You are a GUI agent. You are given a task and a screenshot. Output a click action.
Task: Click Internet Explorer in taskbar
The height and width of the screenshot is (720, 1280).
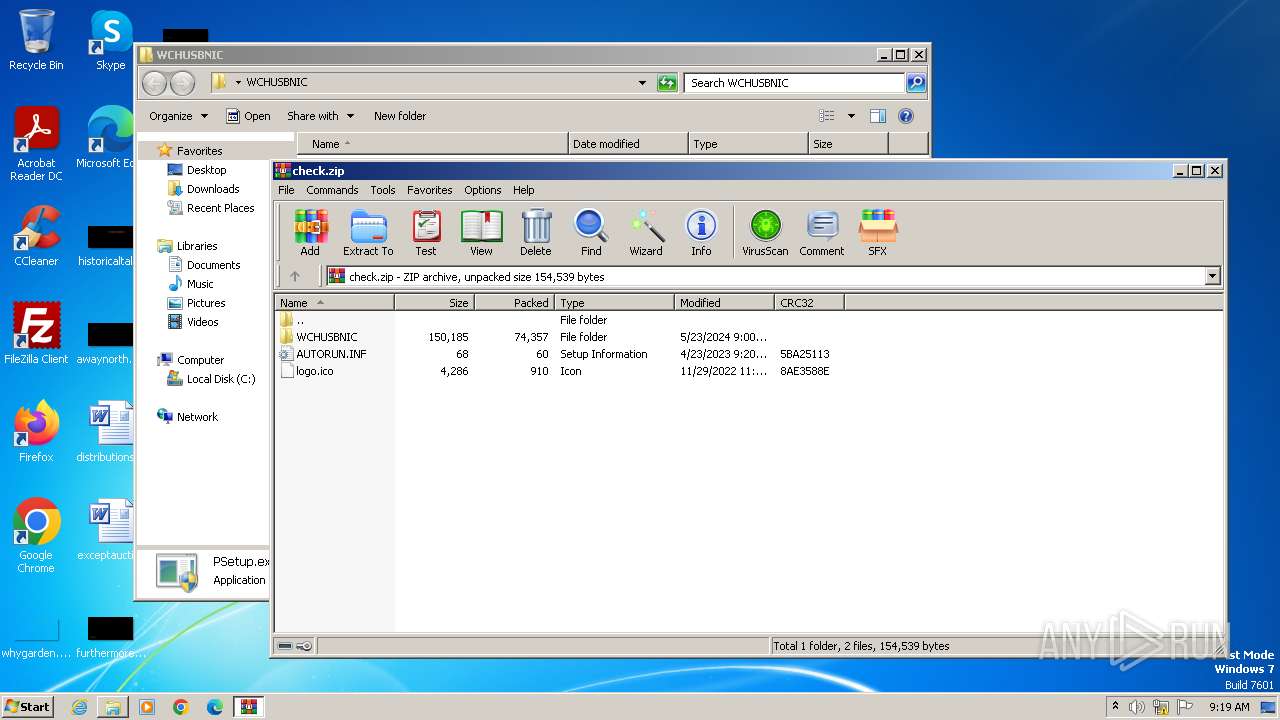point(79,707)
